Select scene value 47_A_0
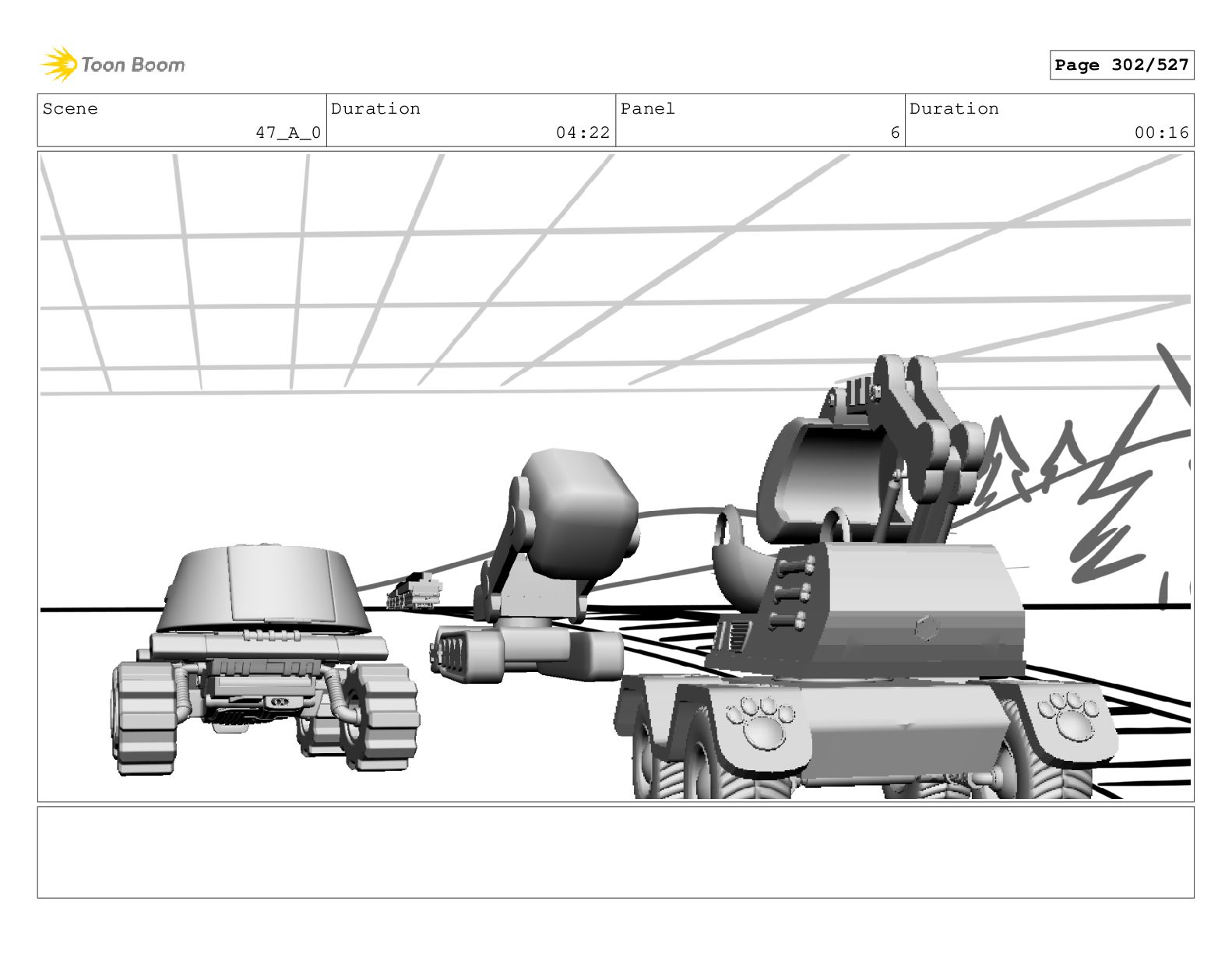This screenshot has width=1232, height=954. (x=288, y=133)
